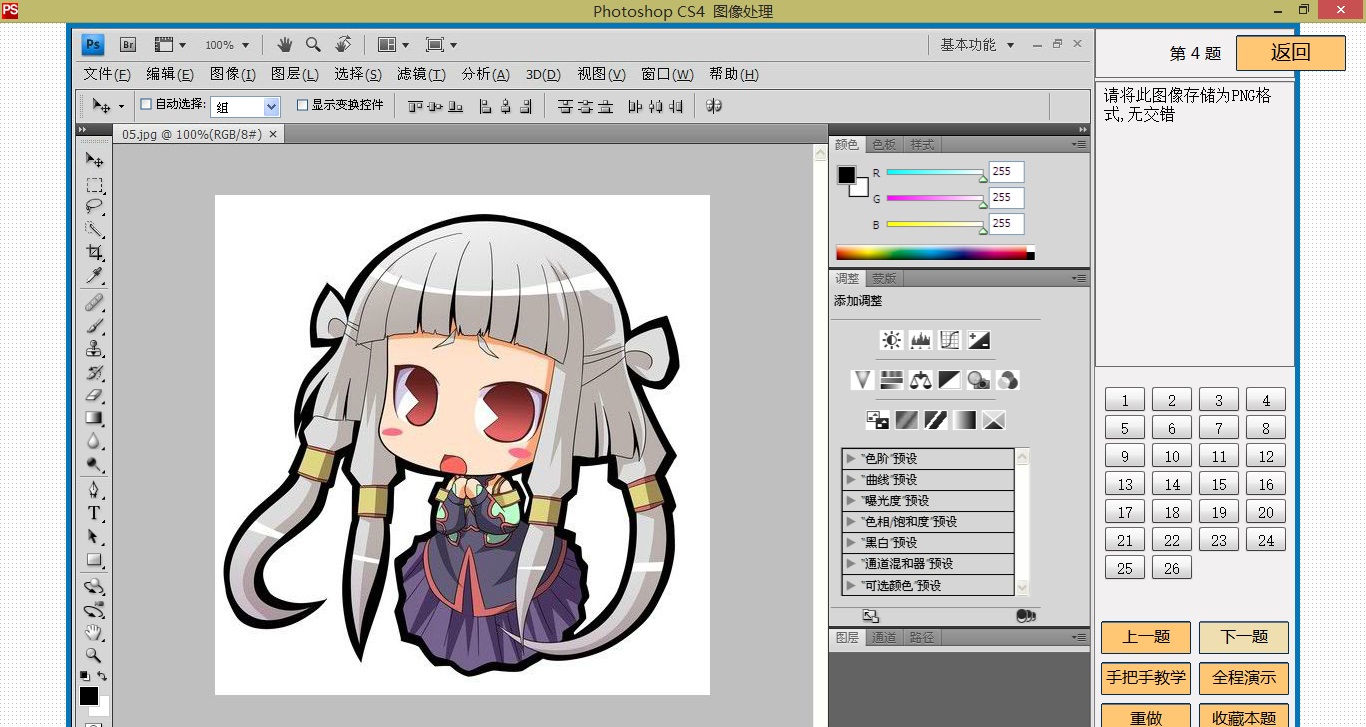Image resolution: width=1366 pixels, height=727 pixels.
Task: Click the 全程演示 button
Action: (1244, 678)
